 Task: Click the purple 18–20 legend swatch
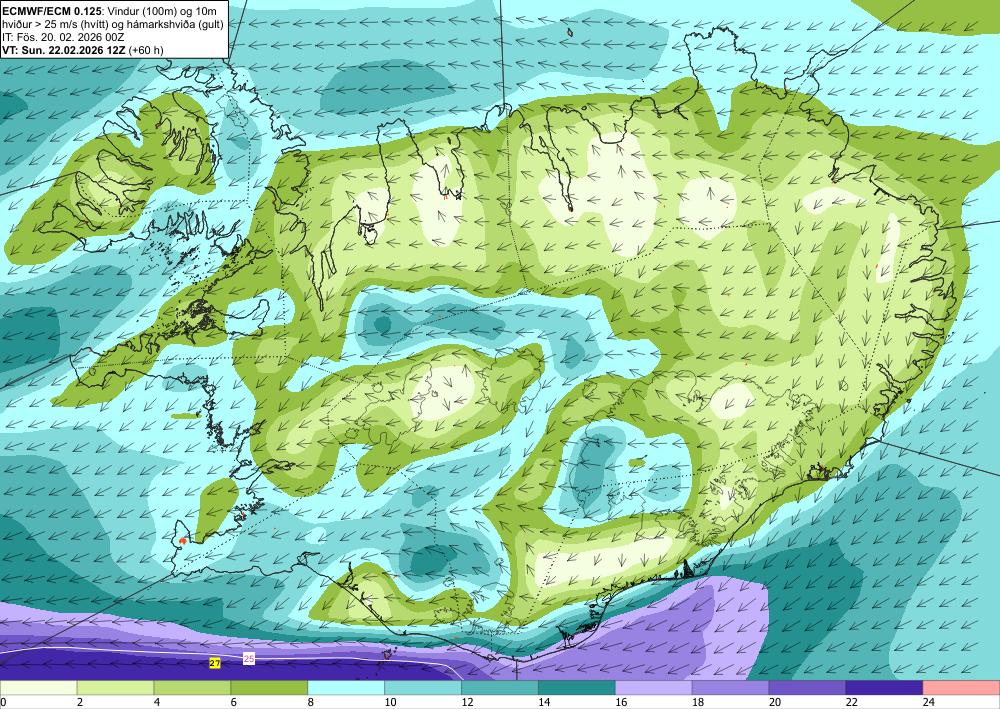coord(730,687)
